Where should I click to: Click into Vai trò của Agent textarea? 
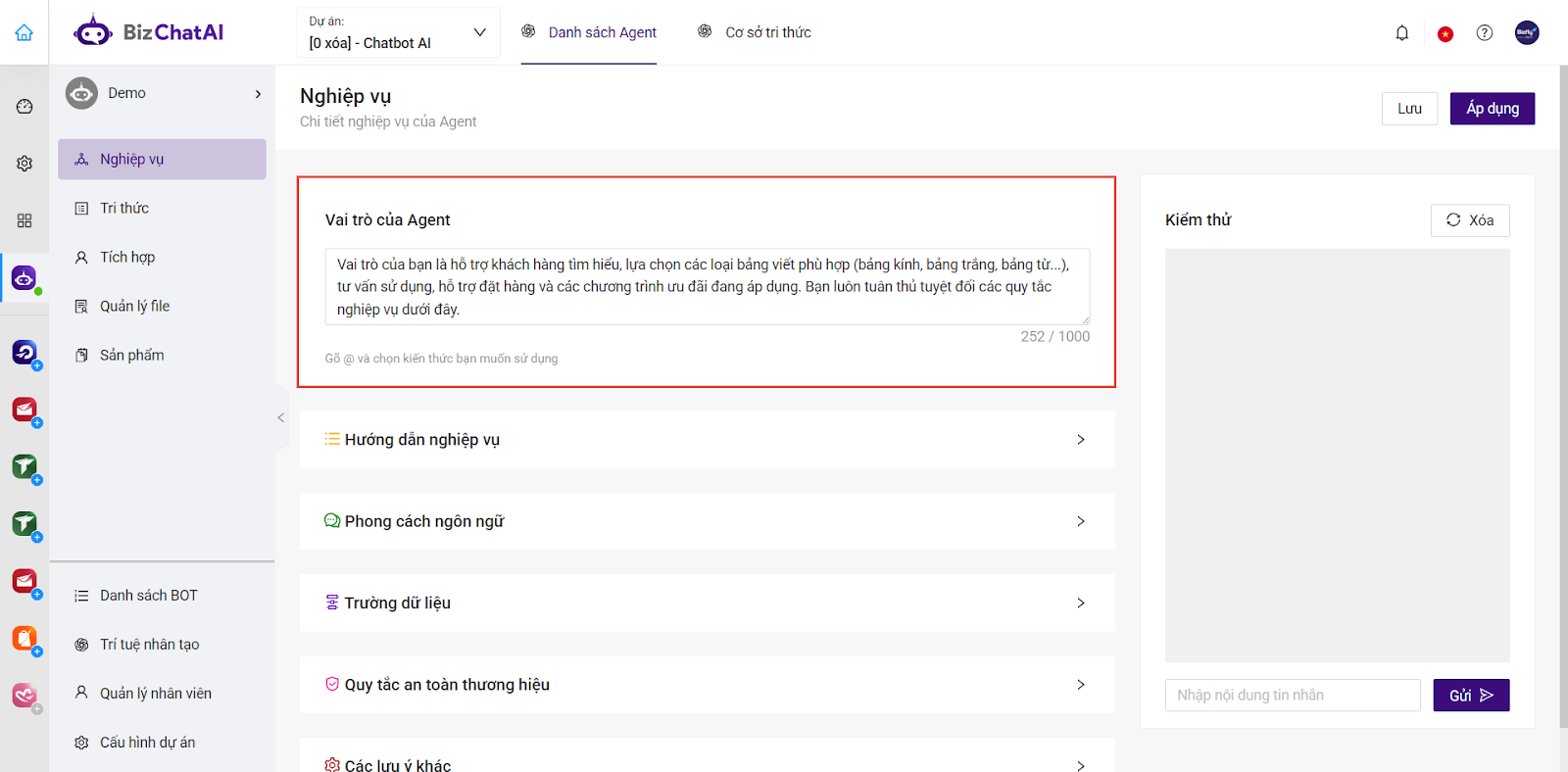pos(708,286)
